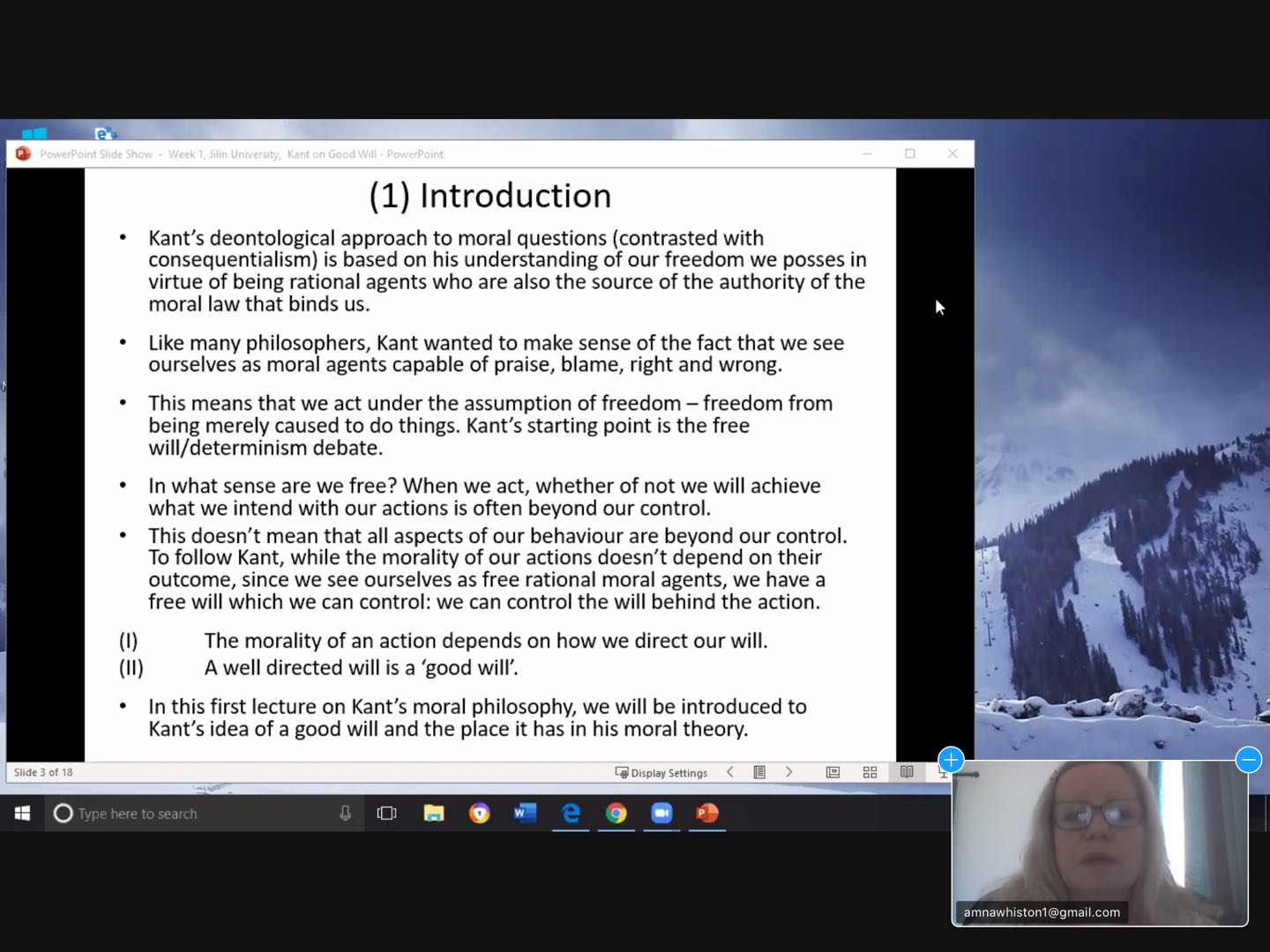Click the Type here to search field
Viewport: 1270px width, 952px height.
(x=194, y=814)
